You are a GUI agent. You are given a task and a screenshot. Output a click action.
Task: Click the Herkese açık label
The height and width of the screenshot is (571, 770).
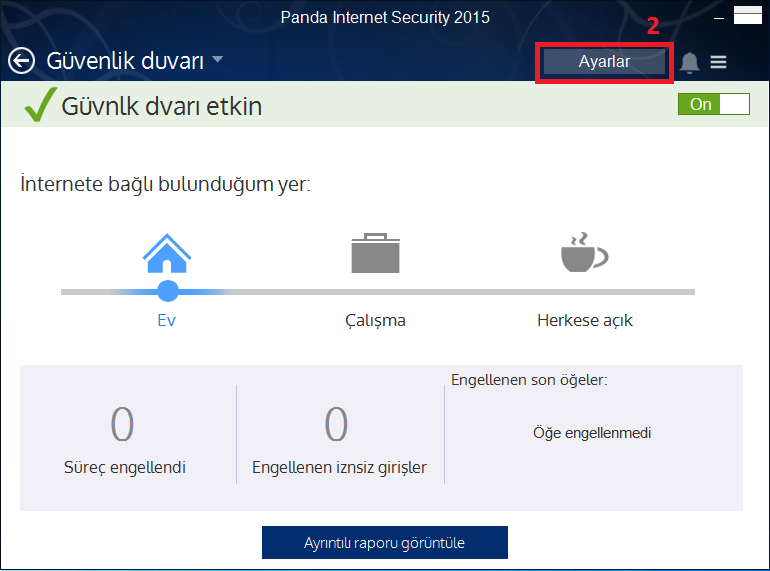coord(584,320)
